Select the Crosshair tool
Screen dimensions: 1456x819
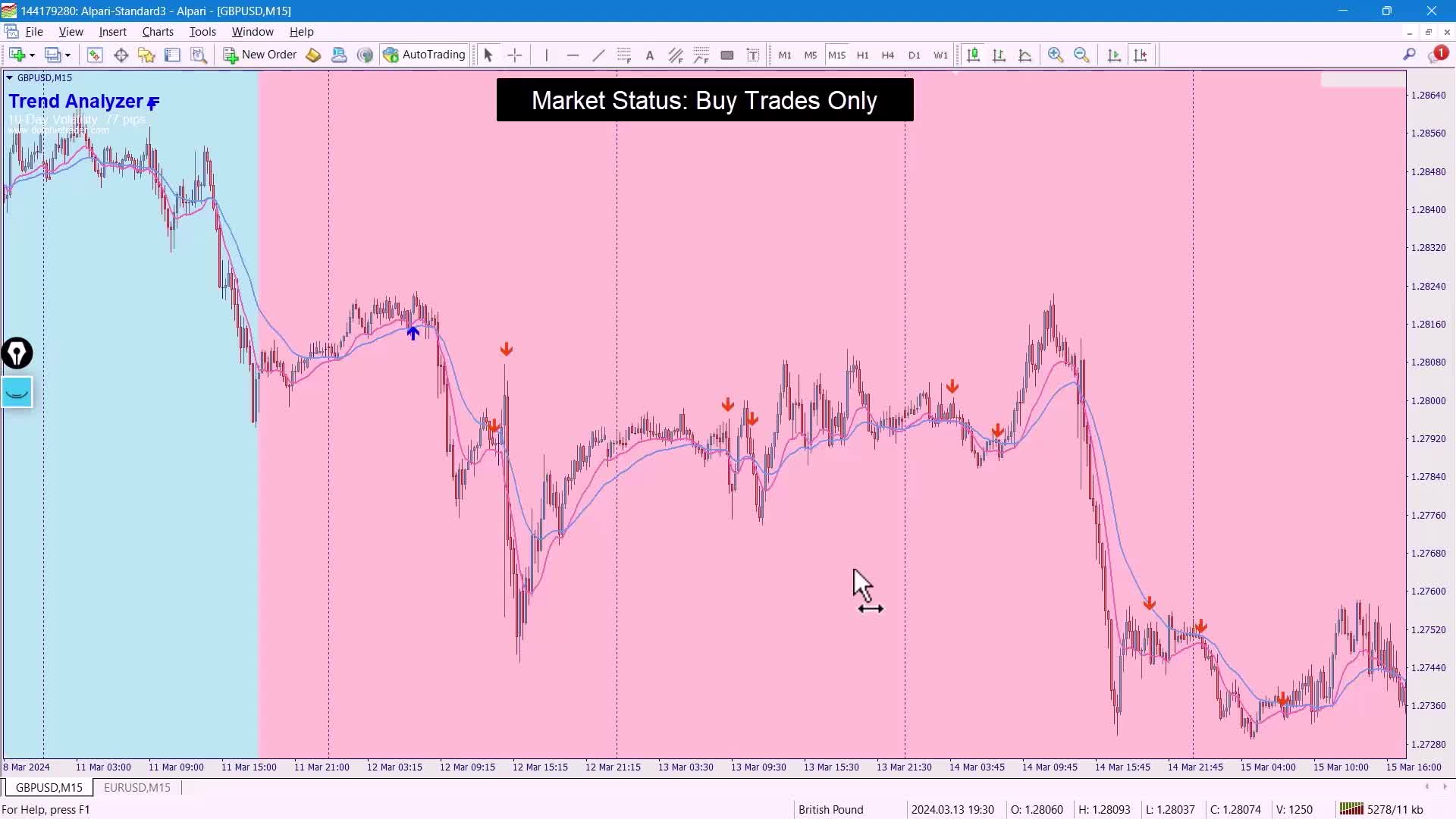[x=515, y=55]
